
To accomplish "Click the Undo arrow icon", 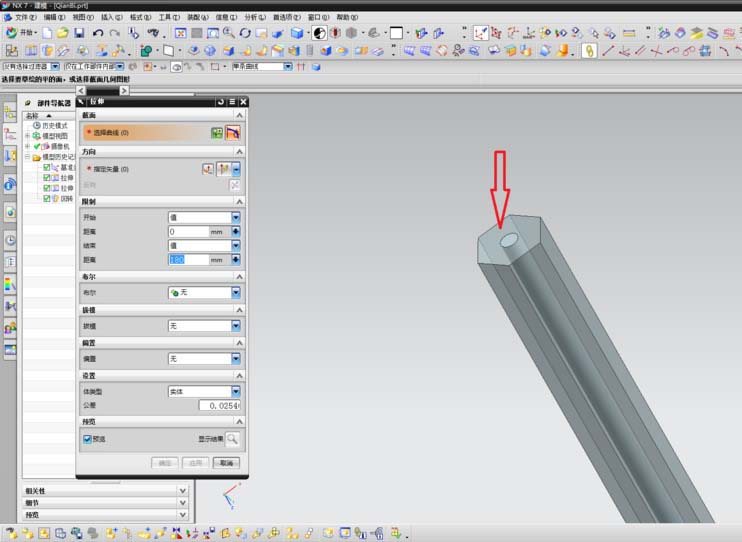I will tap(98, 33).
